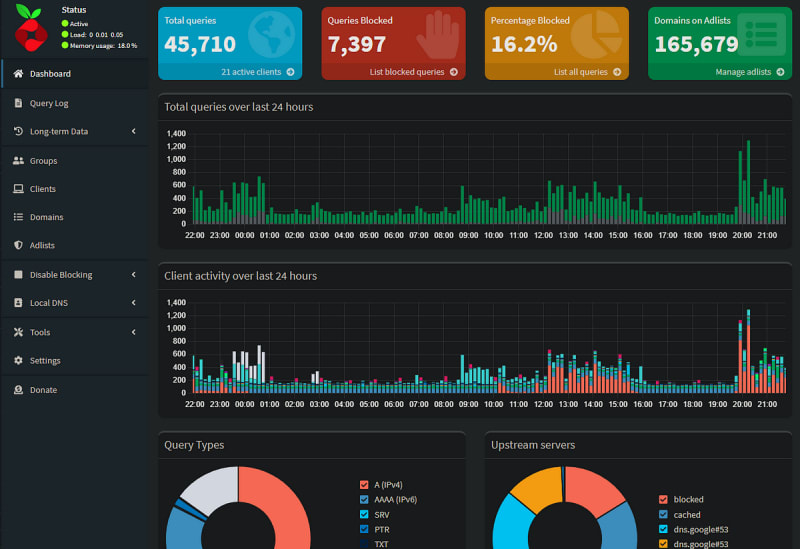
Task: Uncheck the A (IPv4) legend checkbox
Action: click(x=365, y=485)
